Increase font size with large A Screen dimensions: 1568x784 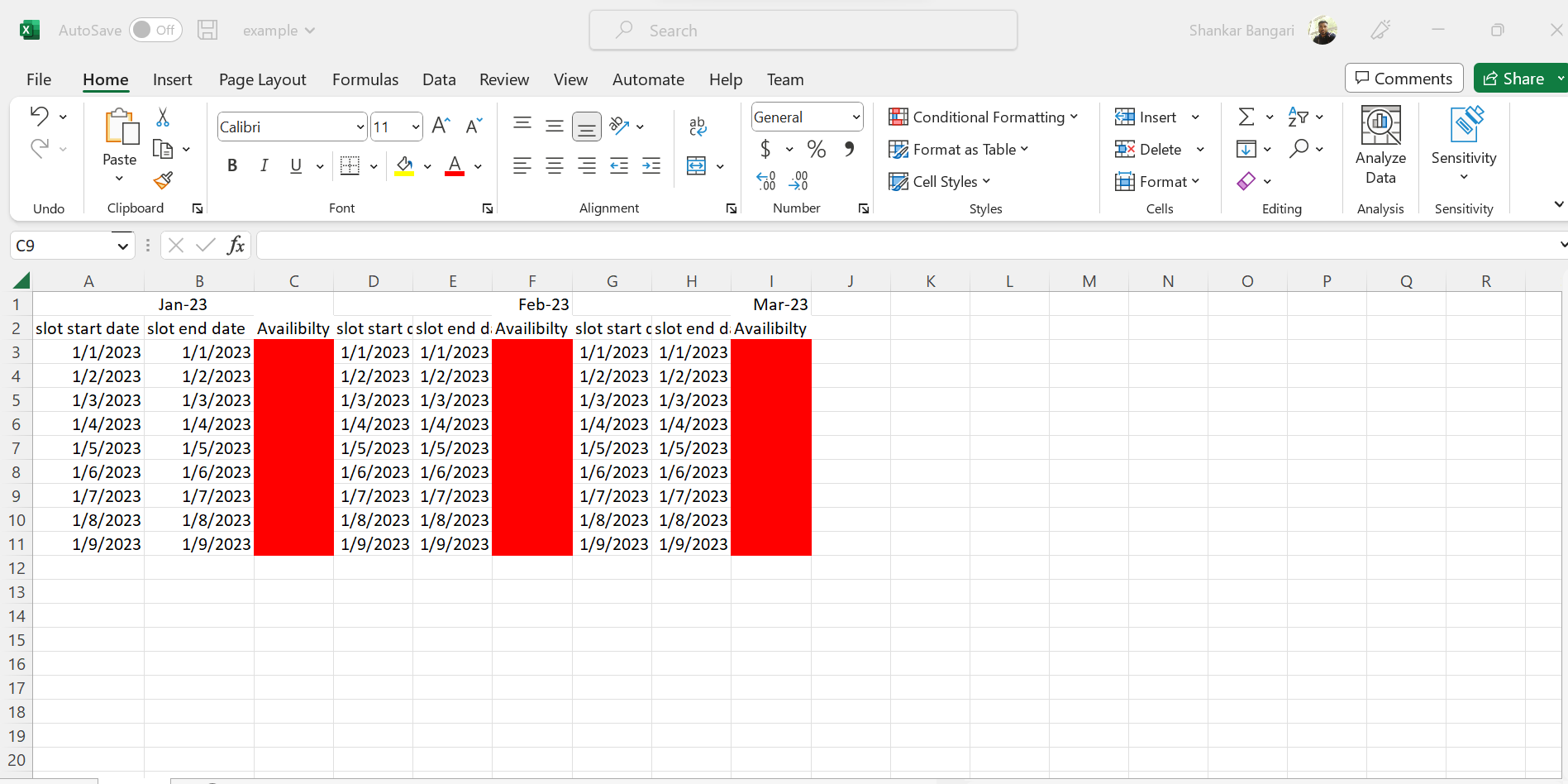tap(441, 126)
